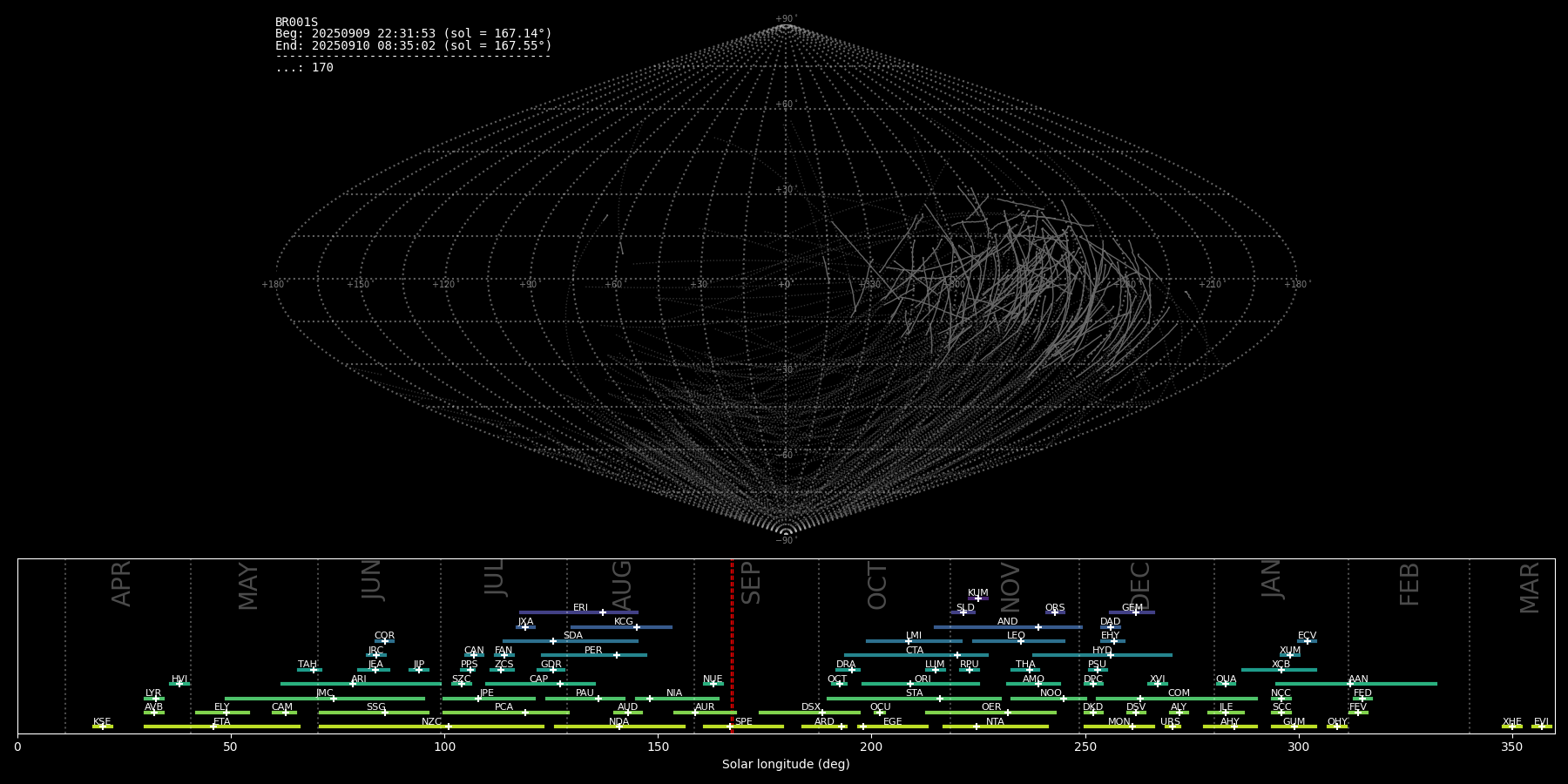Screen dimensions: 1568x784
Task: Click the CAP shower bar
Action: (x=540, y=684)
